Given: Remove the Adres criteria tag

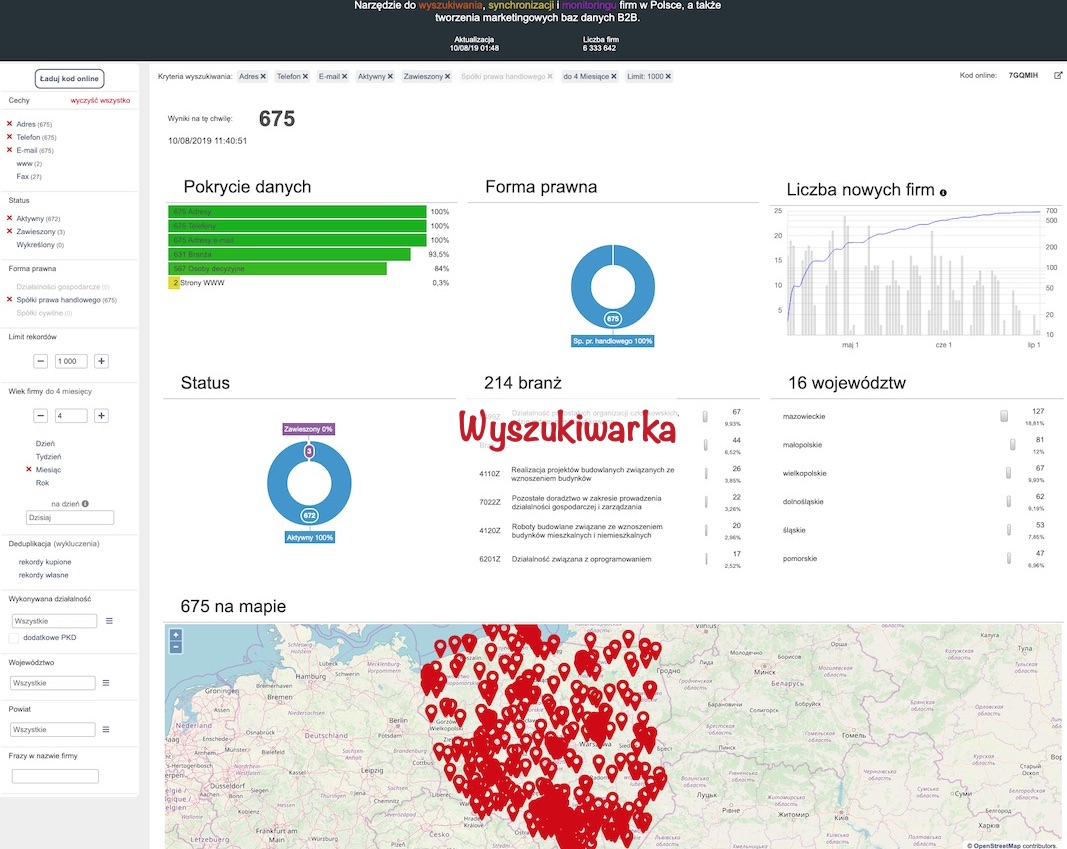Looking at the screenshot, I should [x=263, y=76].
